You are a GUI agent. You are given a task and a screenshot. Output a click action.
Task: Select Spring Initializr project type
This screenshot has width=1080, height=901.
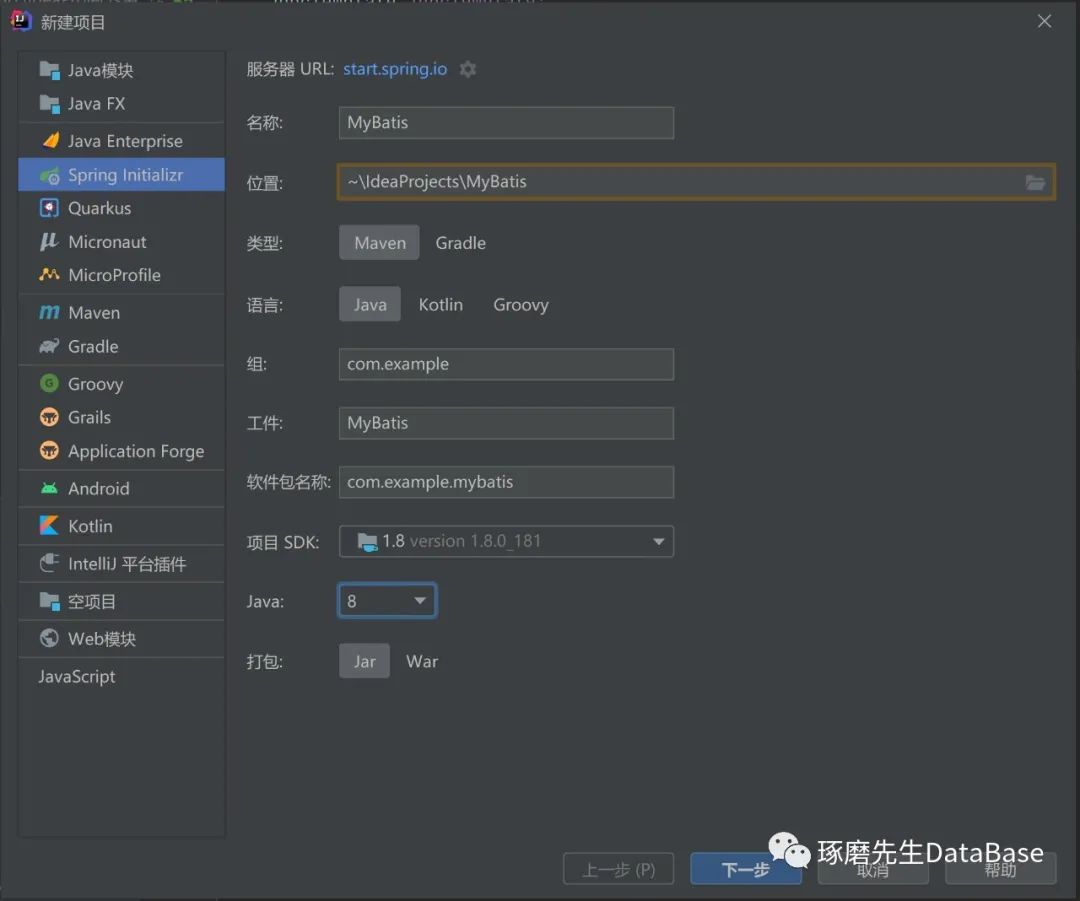(122, 175)
